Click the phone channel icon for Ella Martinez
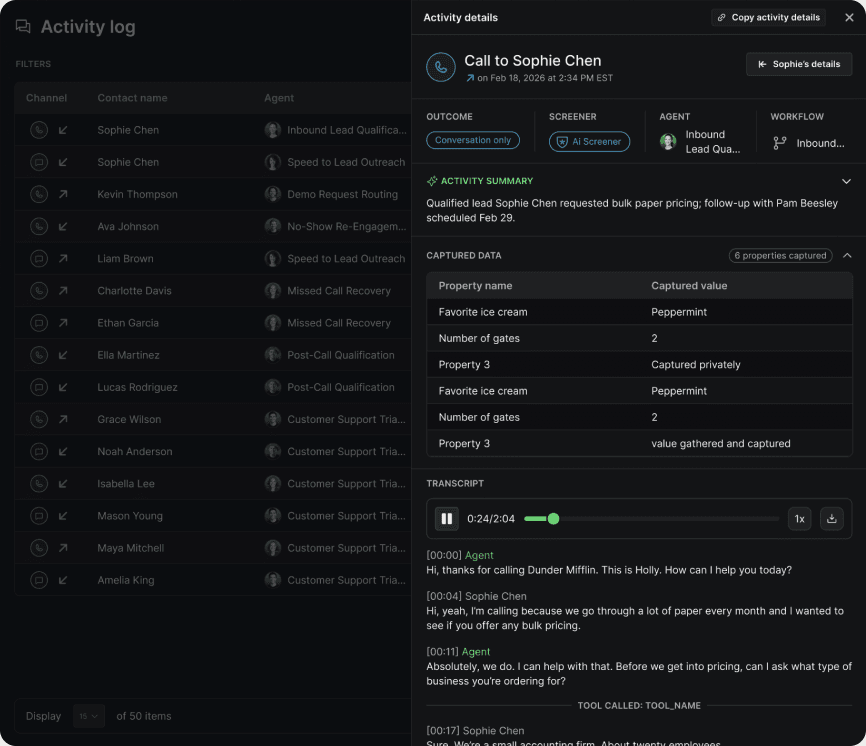Screen dimensions: 866x746 click(x=39, y=355)
